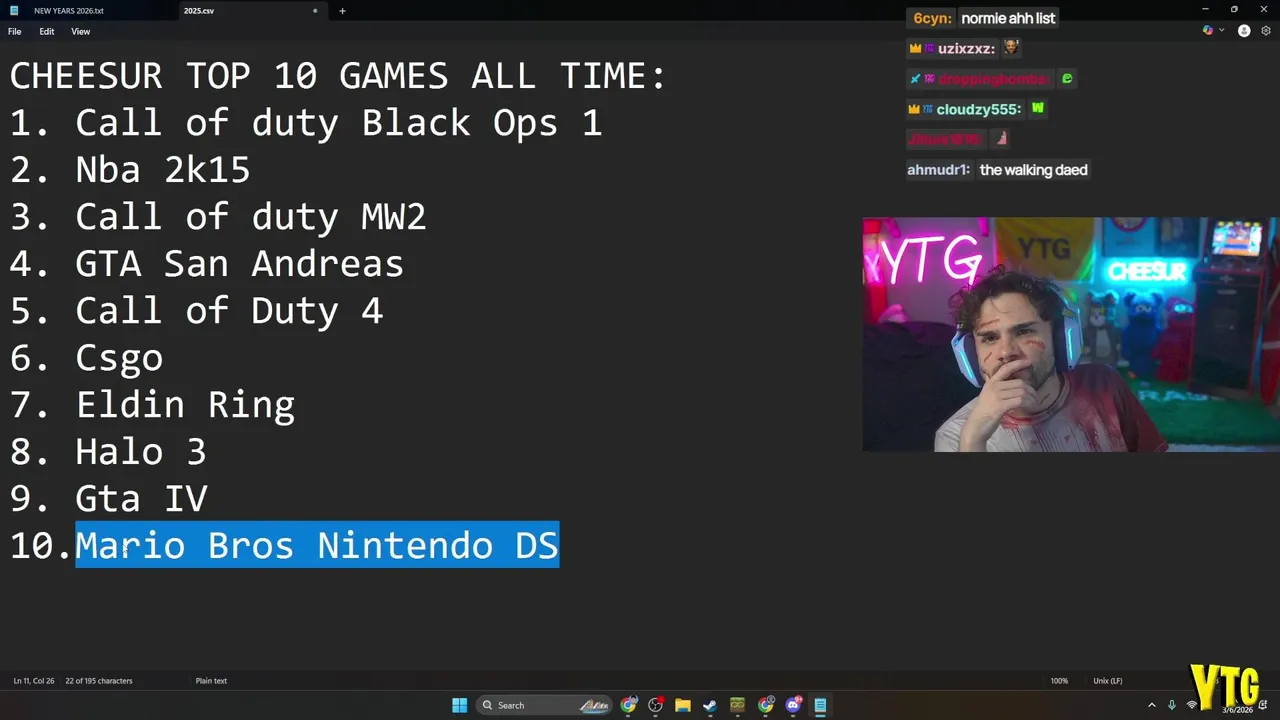Viewport: 1280px width, 720px height.
Task: Open File Explorer from the taskbar
Action: (x=683, y=705)
